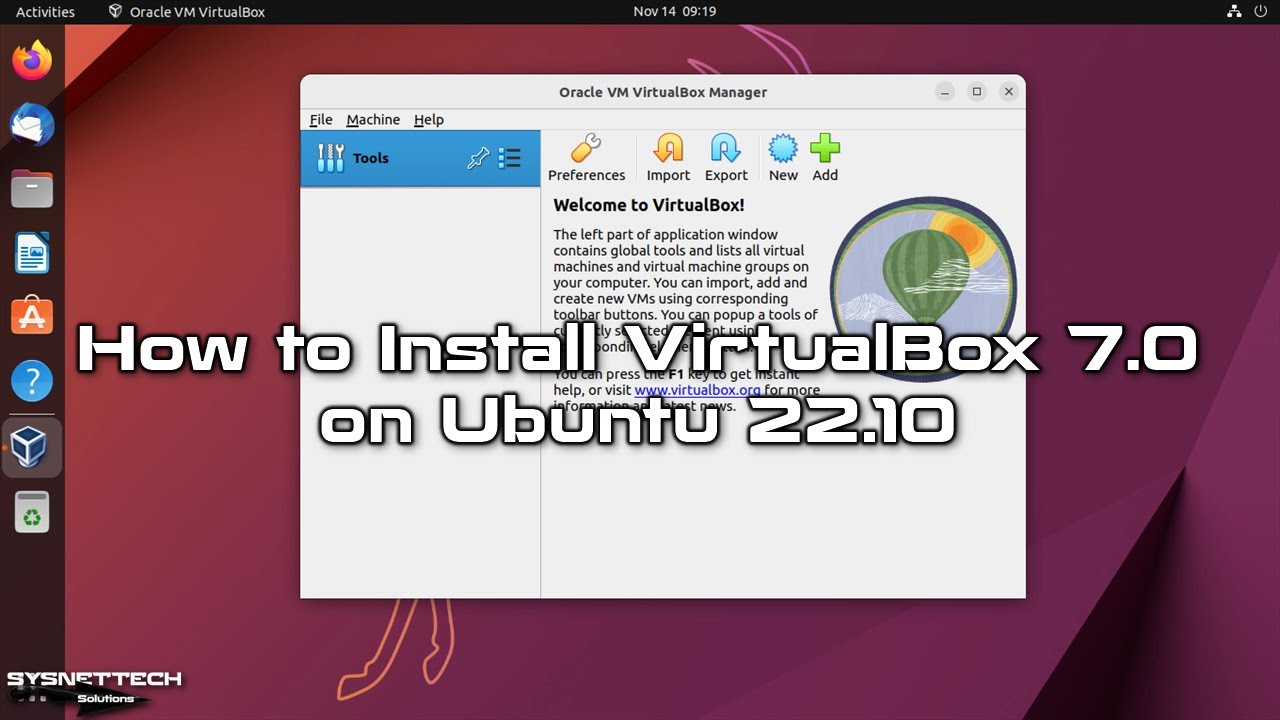Click the network status icon
The height and width of the screenshot is (720, 1280).
(1233, 12)
